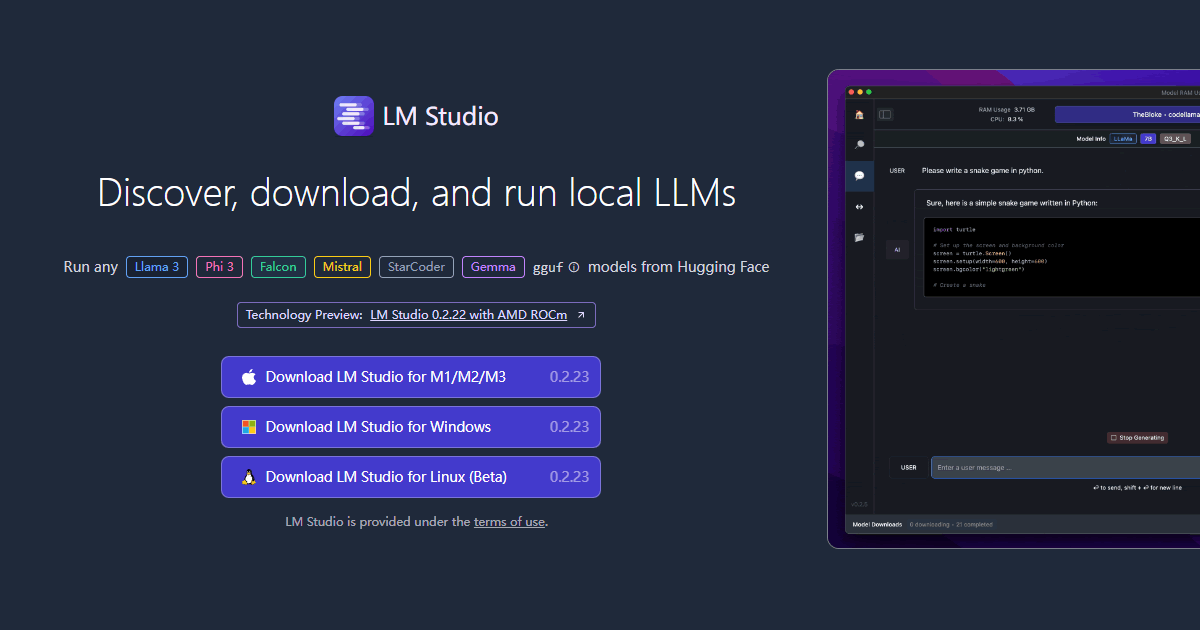Click the 'CPU: 8.3 %' readout
This screenshot has width=1200, height=630.
coord(1006,119)
